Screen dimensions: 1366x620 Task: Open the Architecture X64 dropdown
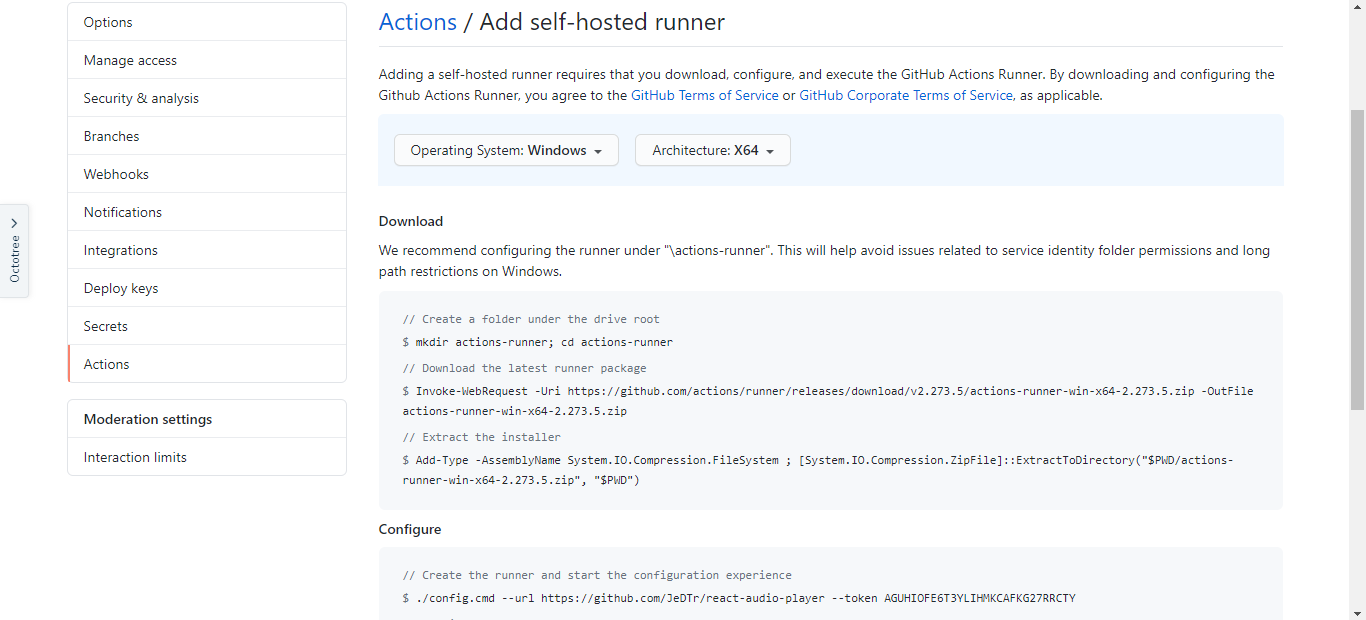(x=712, y=150)
